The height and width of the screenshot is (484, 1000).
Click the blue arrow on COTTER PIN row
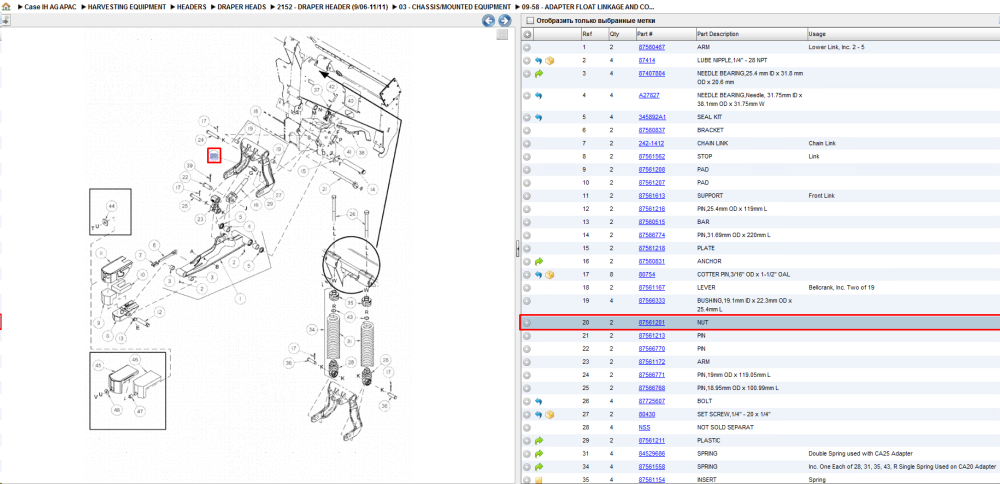(538, 275)
